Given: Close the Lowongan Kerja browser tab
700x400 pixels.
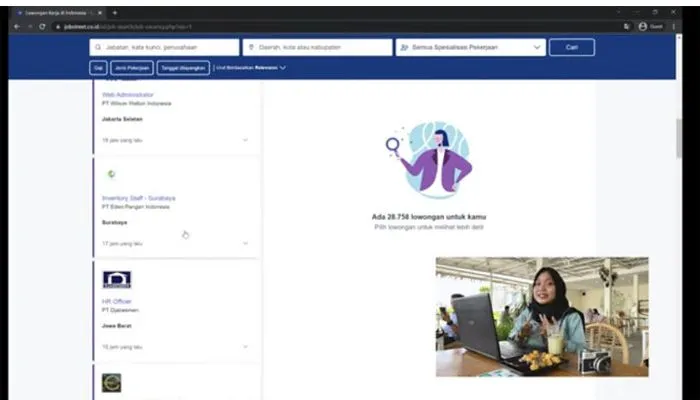Looking at the screenshot, I should pyautogui.click(x=100, y=13).
